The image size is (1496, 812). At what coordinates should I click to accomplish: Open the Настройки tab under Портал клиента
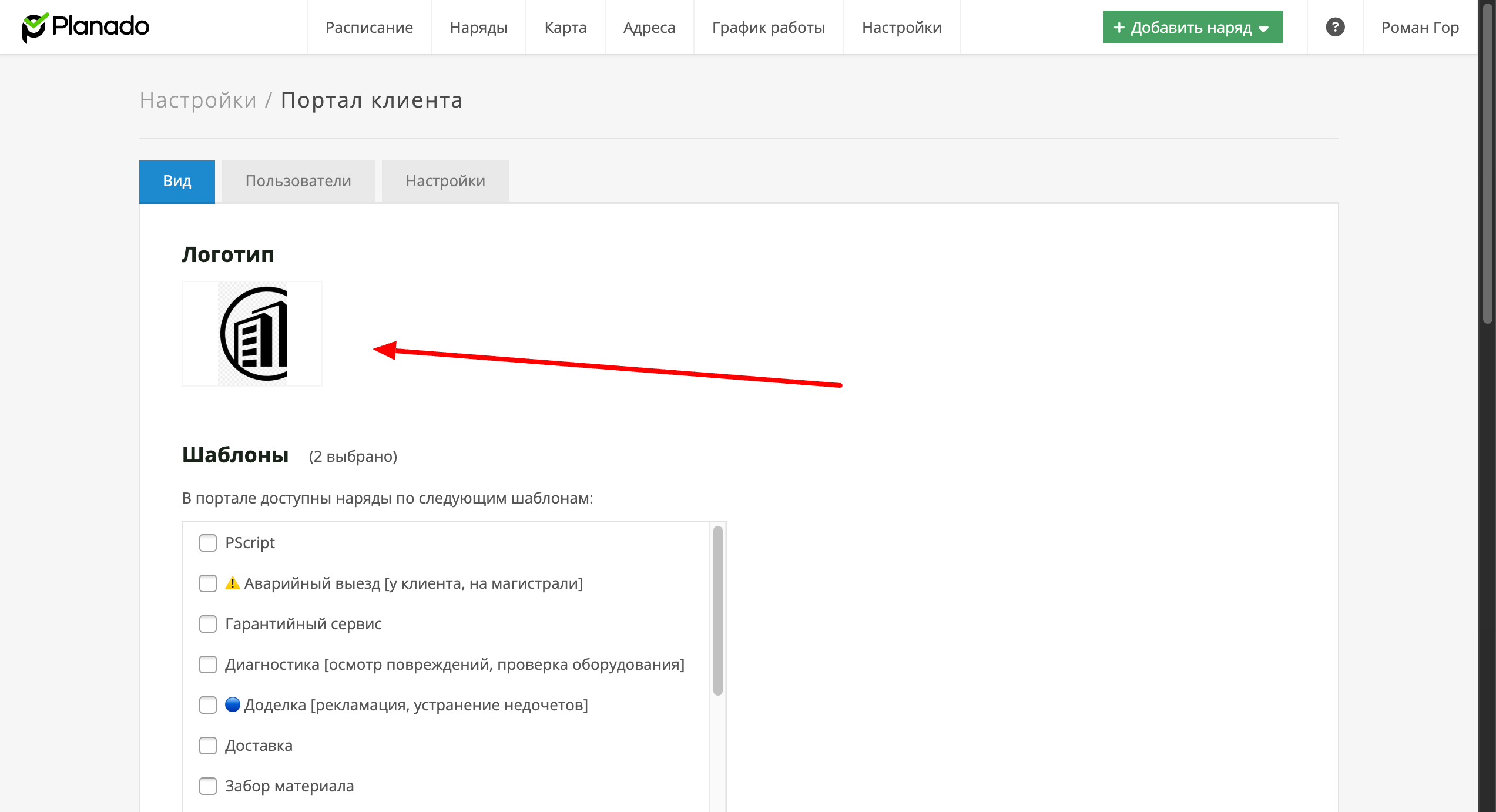point(445,181)
